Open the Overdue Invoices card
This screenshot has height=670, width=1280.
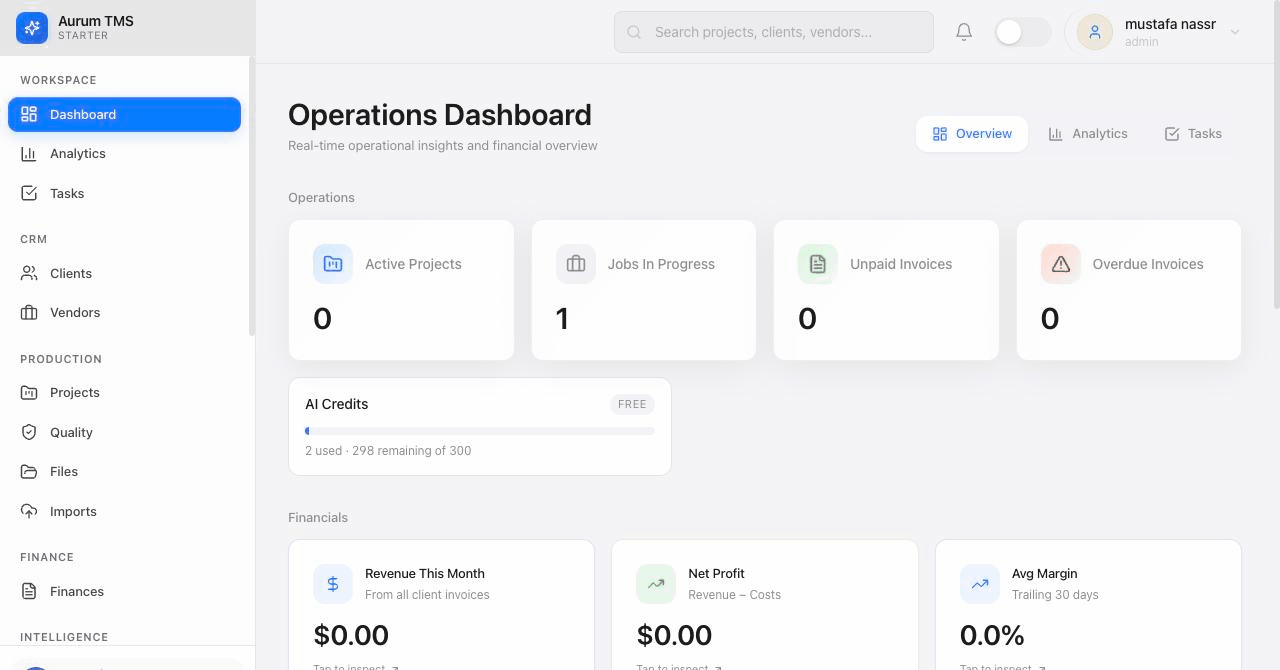1129,290
